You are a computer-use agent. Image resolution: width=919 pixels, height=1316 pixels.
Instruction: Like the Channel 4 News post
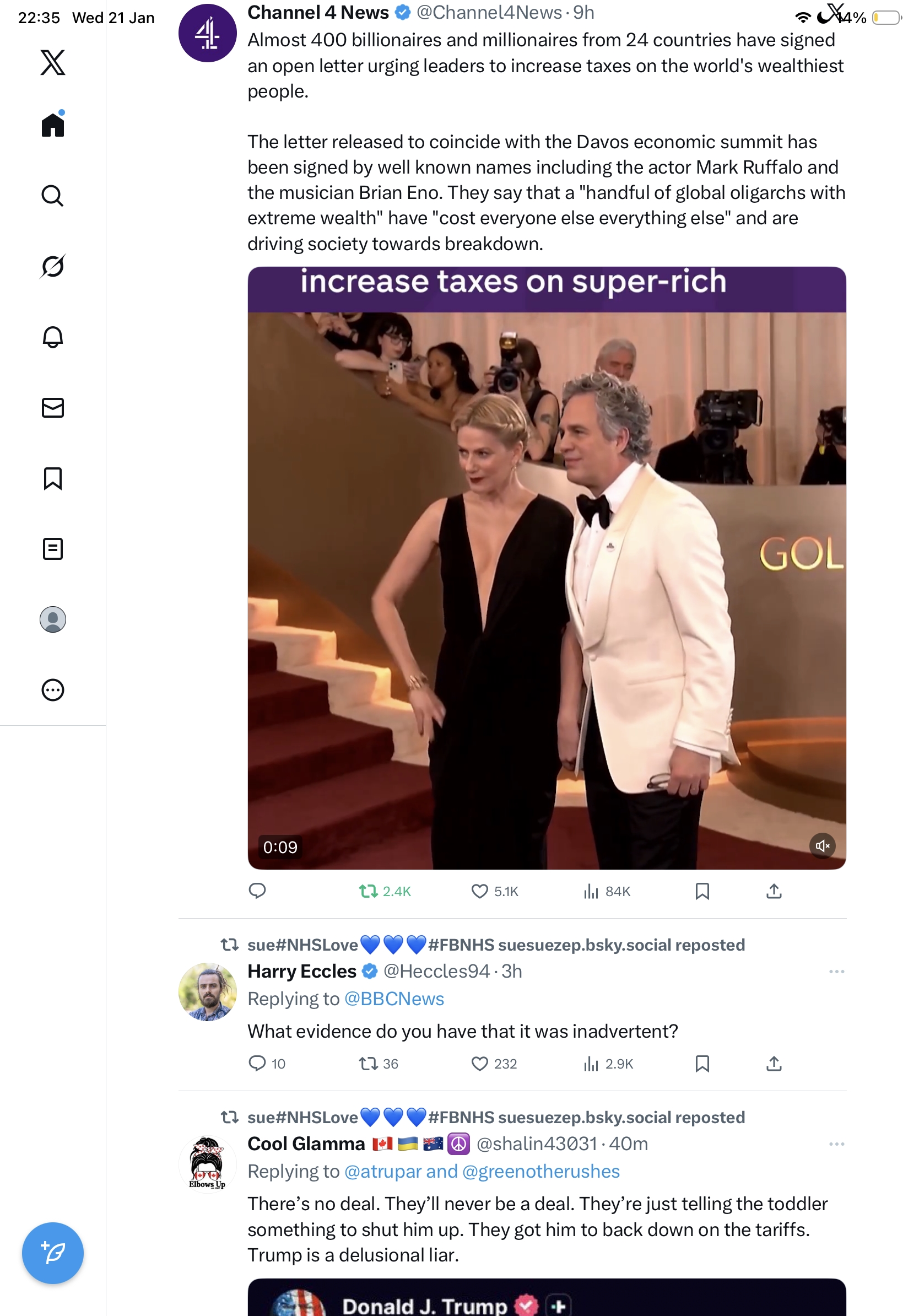pyautogui.click(x=494, y=891)
